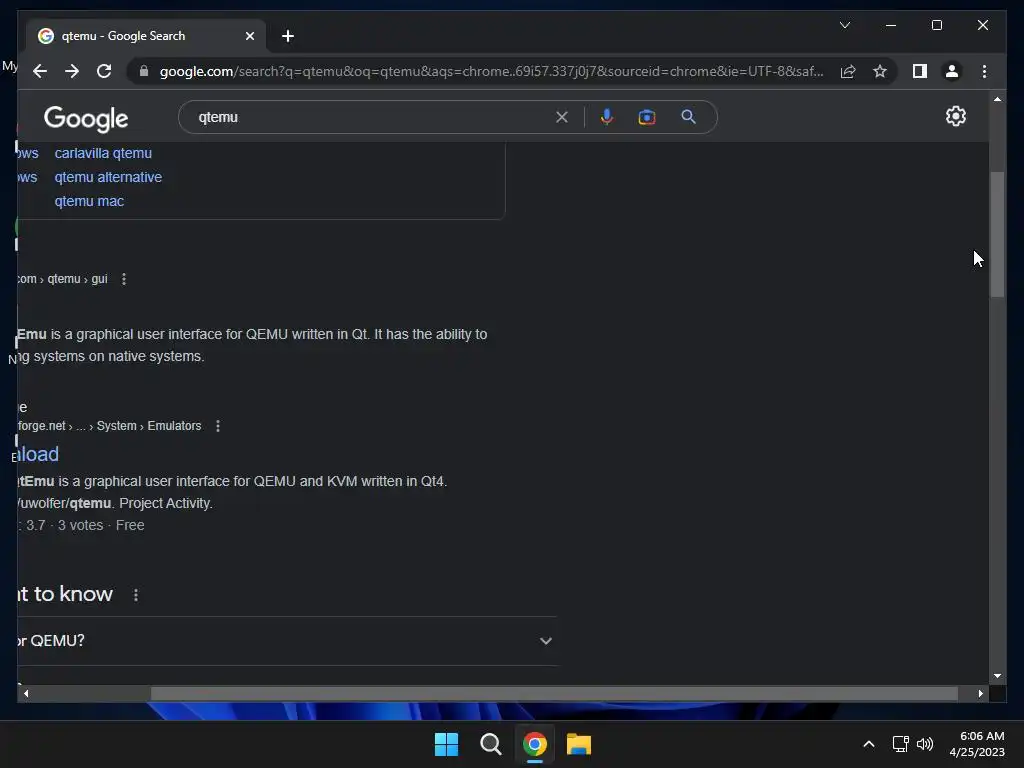Open Google quick settings gear
The width and height of the screenshot is (1024, 768).
[955, 116]
